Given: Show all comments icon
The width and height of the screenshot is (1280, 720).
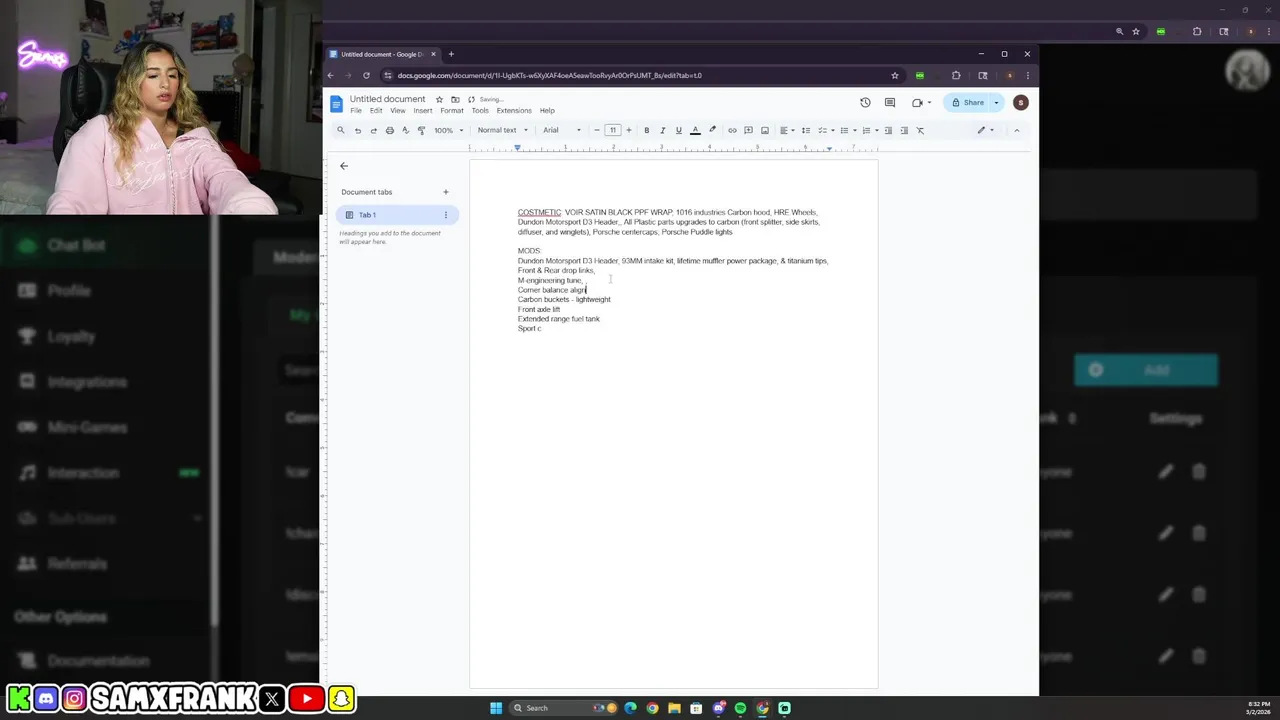Looking at the screenshot, I should click(890, 102).
